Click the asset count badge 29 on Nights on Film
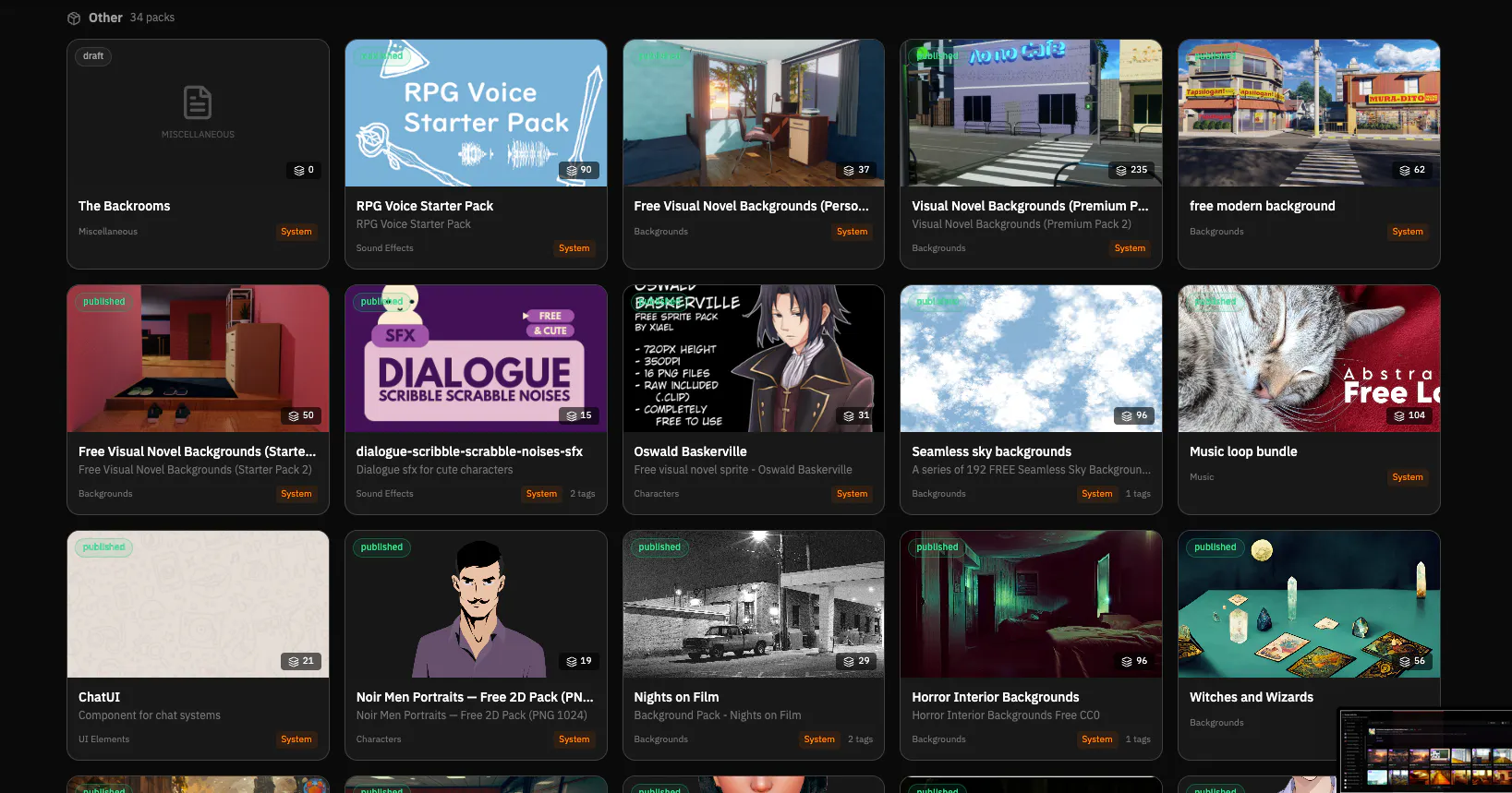This screenshot has height=793, width=1512. (x=856, y=661)
